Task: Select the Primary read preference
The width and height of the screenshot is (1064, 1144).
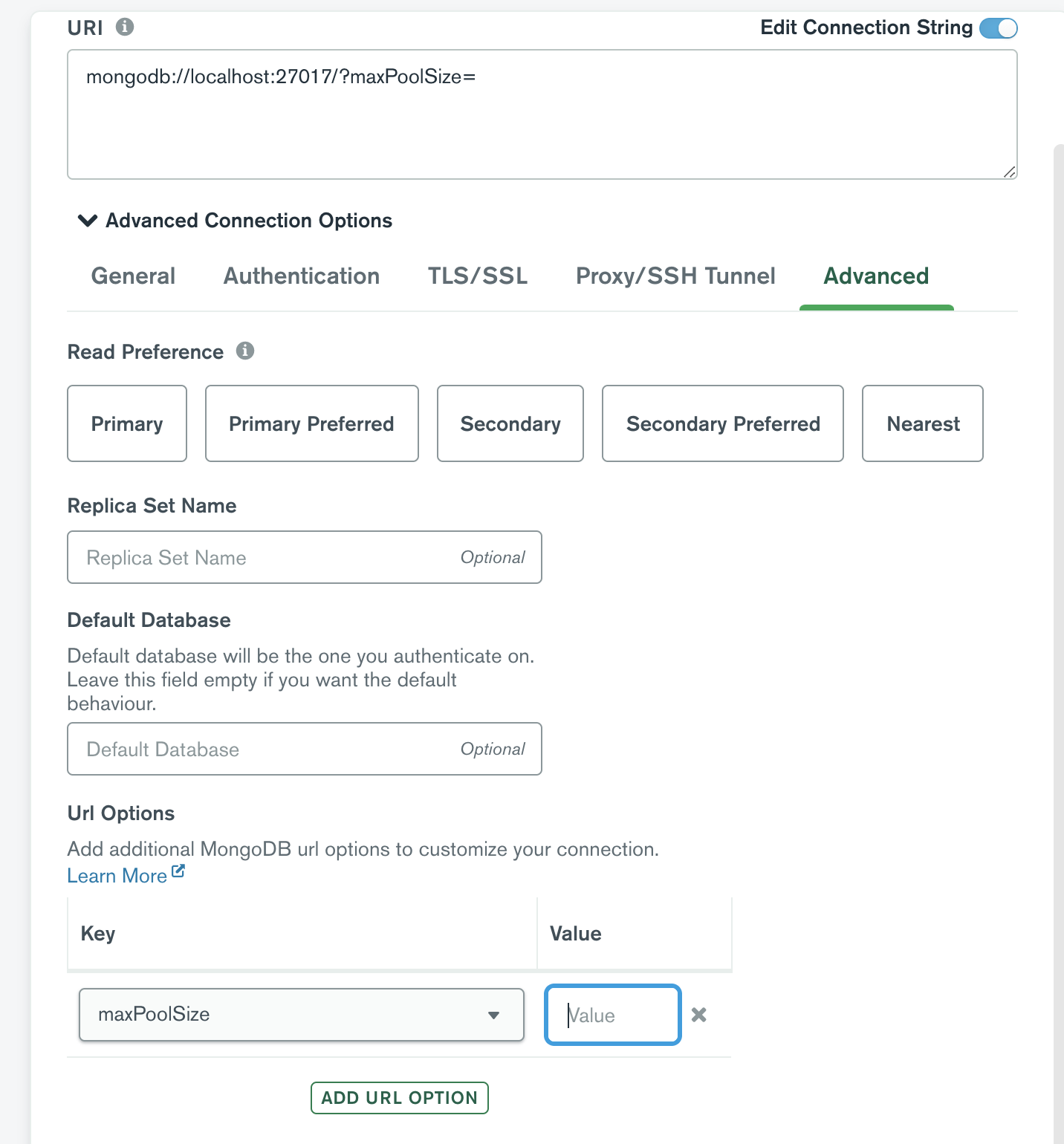Action: [127, 423]
